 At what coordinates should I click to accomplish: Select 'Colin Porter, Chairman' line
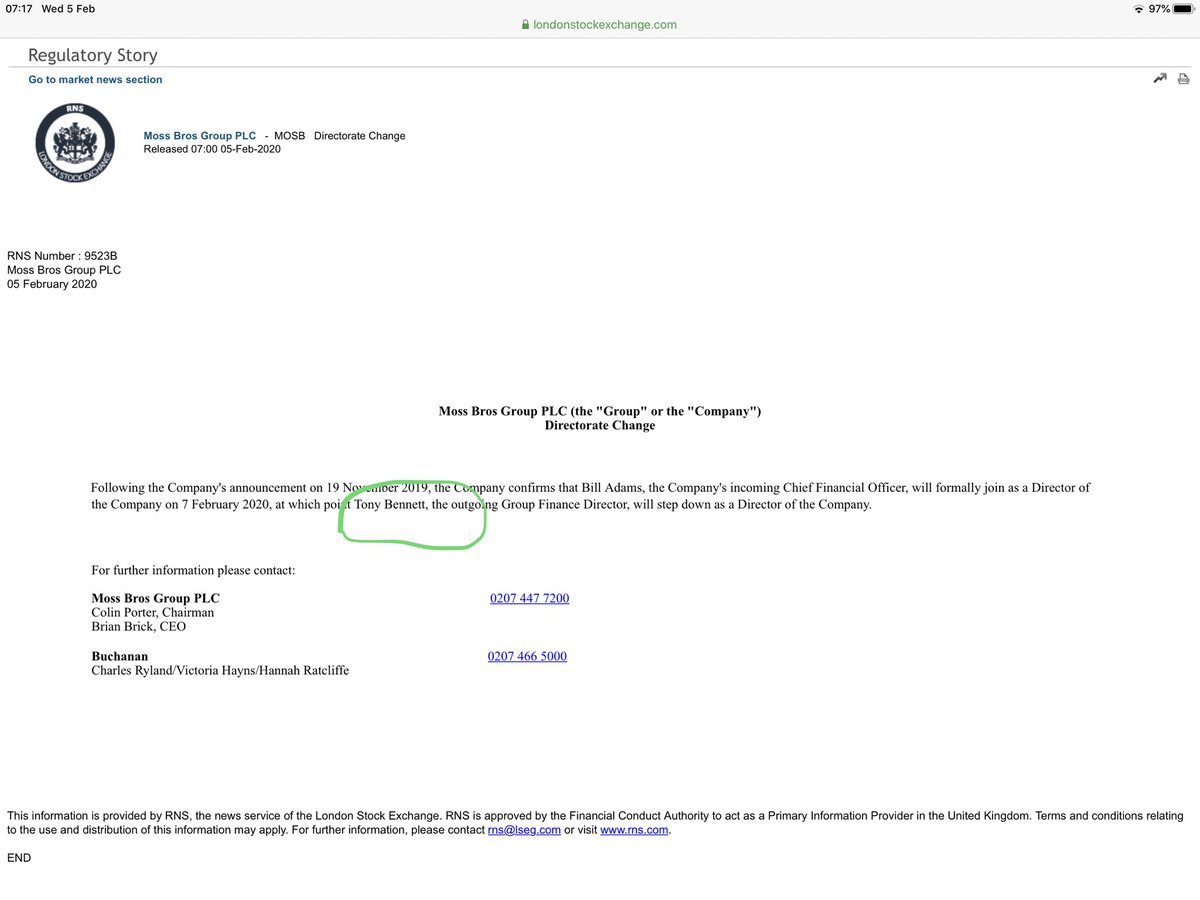coord(152,612)
